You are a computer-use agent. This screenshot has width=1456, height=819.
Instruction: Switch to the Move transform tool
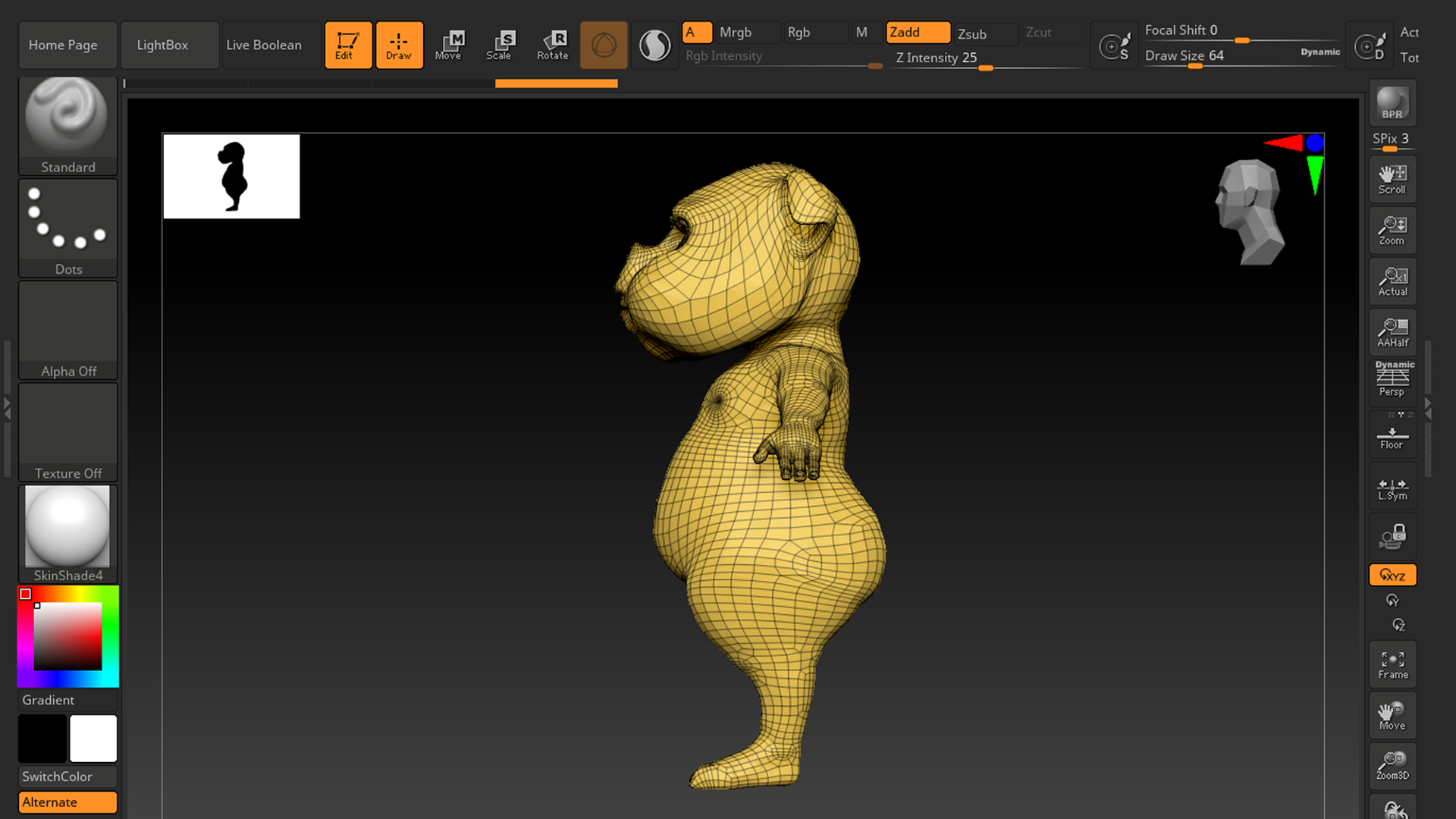[449, 45]
